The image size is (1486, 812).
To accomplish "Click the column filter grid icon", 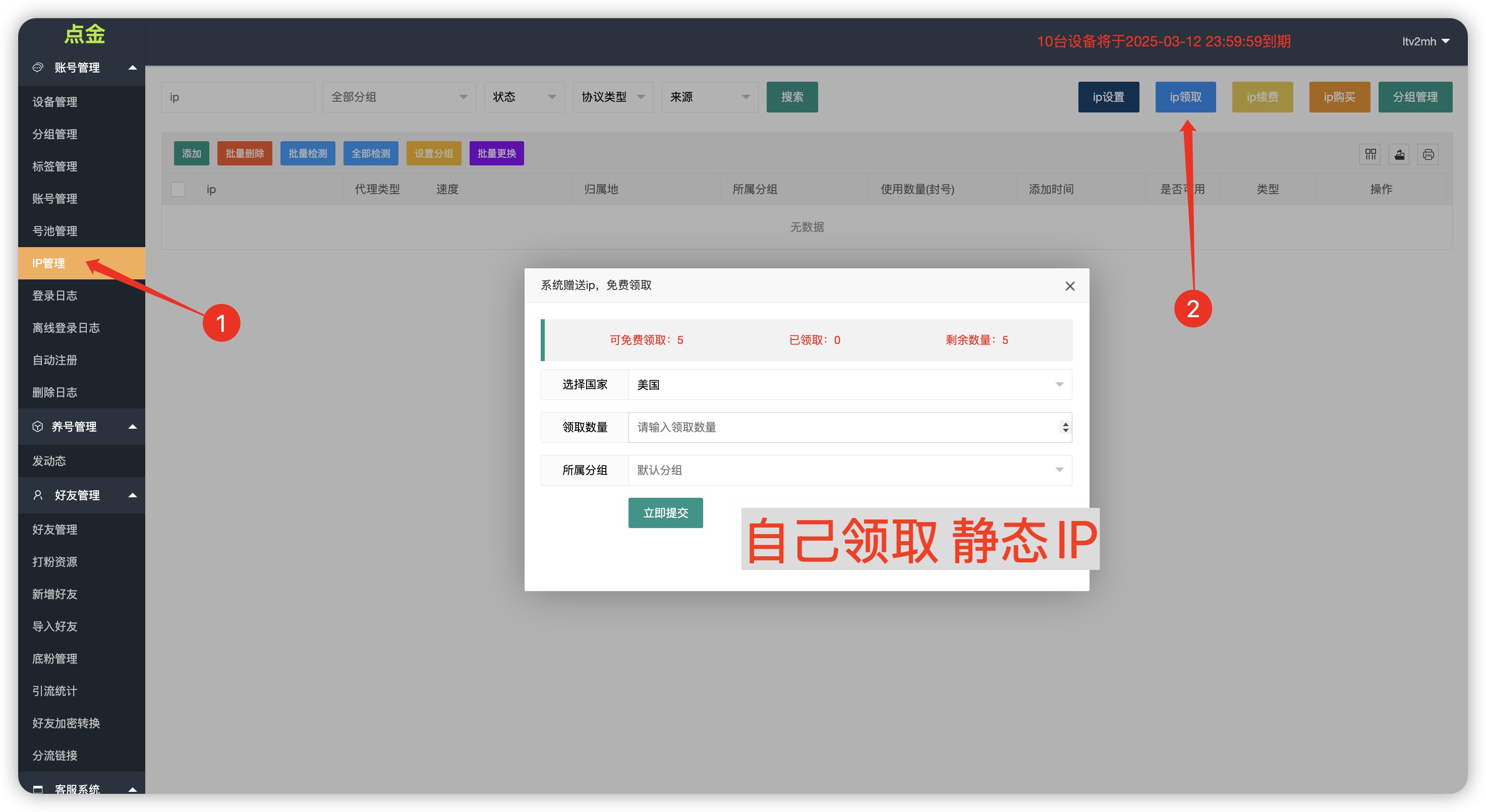I will click(1370, 154).
